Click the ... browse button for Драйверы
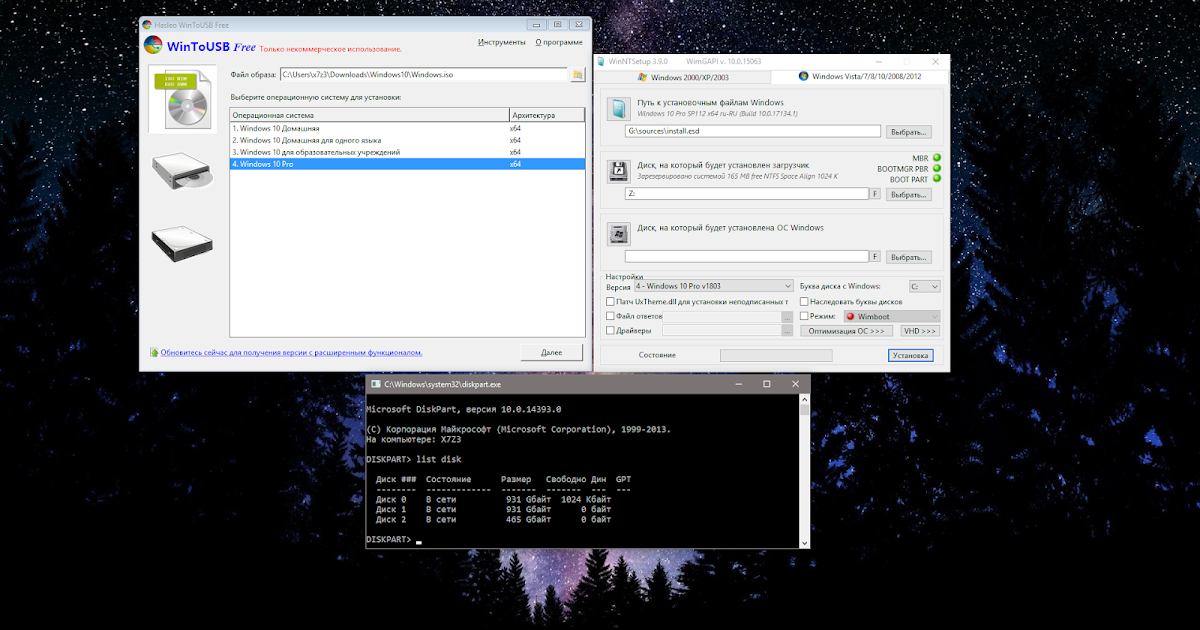 click(x=787, y=330)
